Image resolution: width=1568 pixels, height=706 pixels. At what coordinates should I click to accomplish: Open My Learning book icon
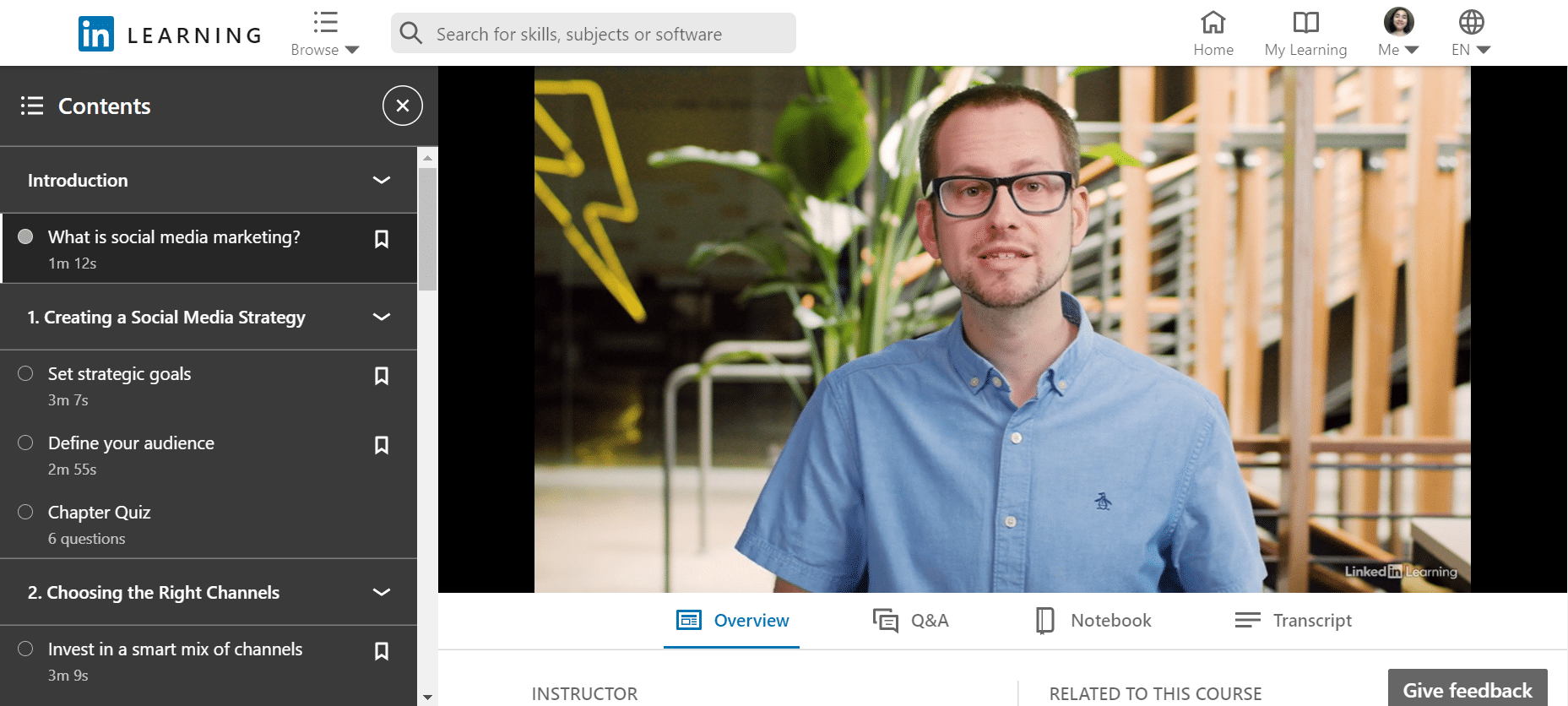[1305, 23]
